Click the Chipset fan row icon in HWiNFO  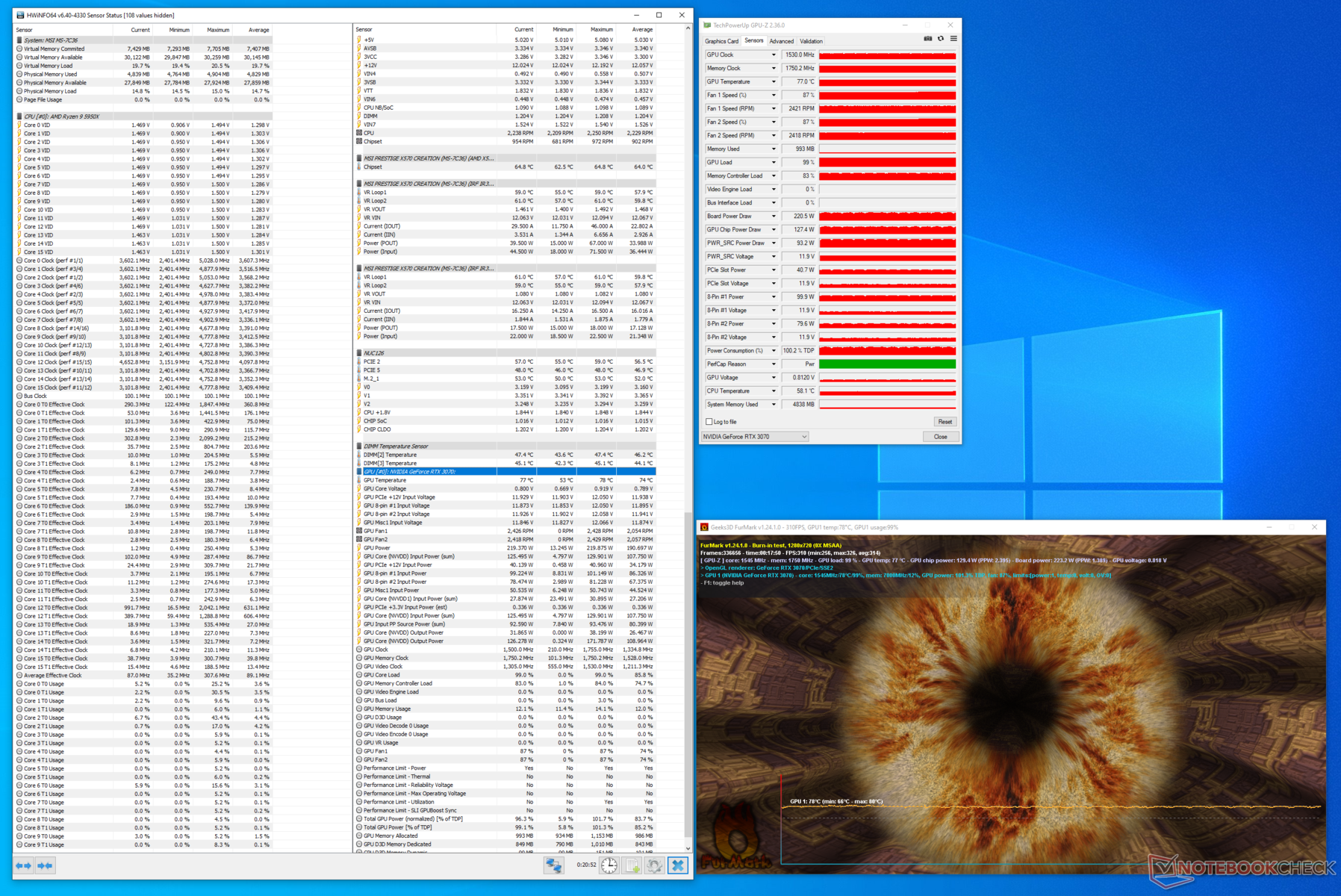pyautogui.click(x=359, y=141)
